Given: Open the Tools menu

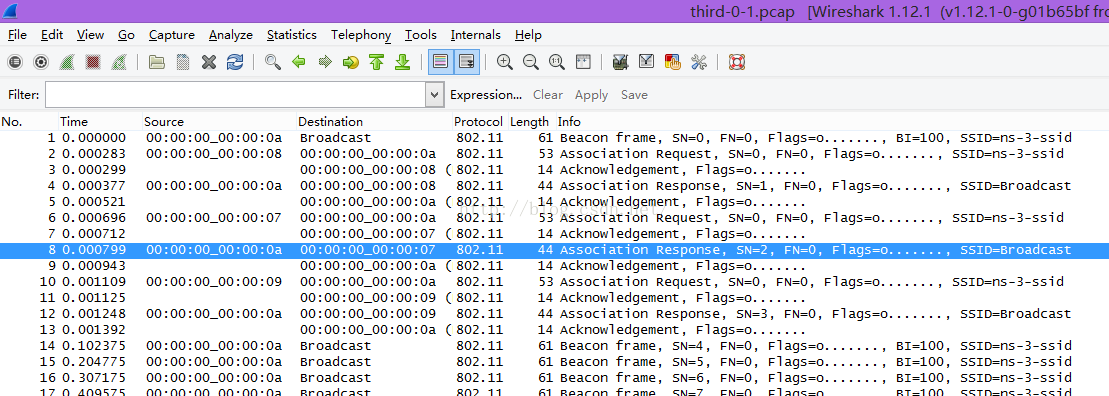Looking at the screenshot, I should 420,35.
